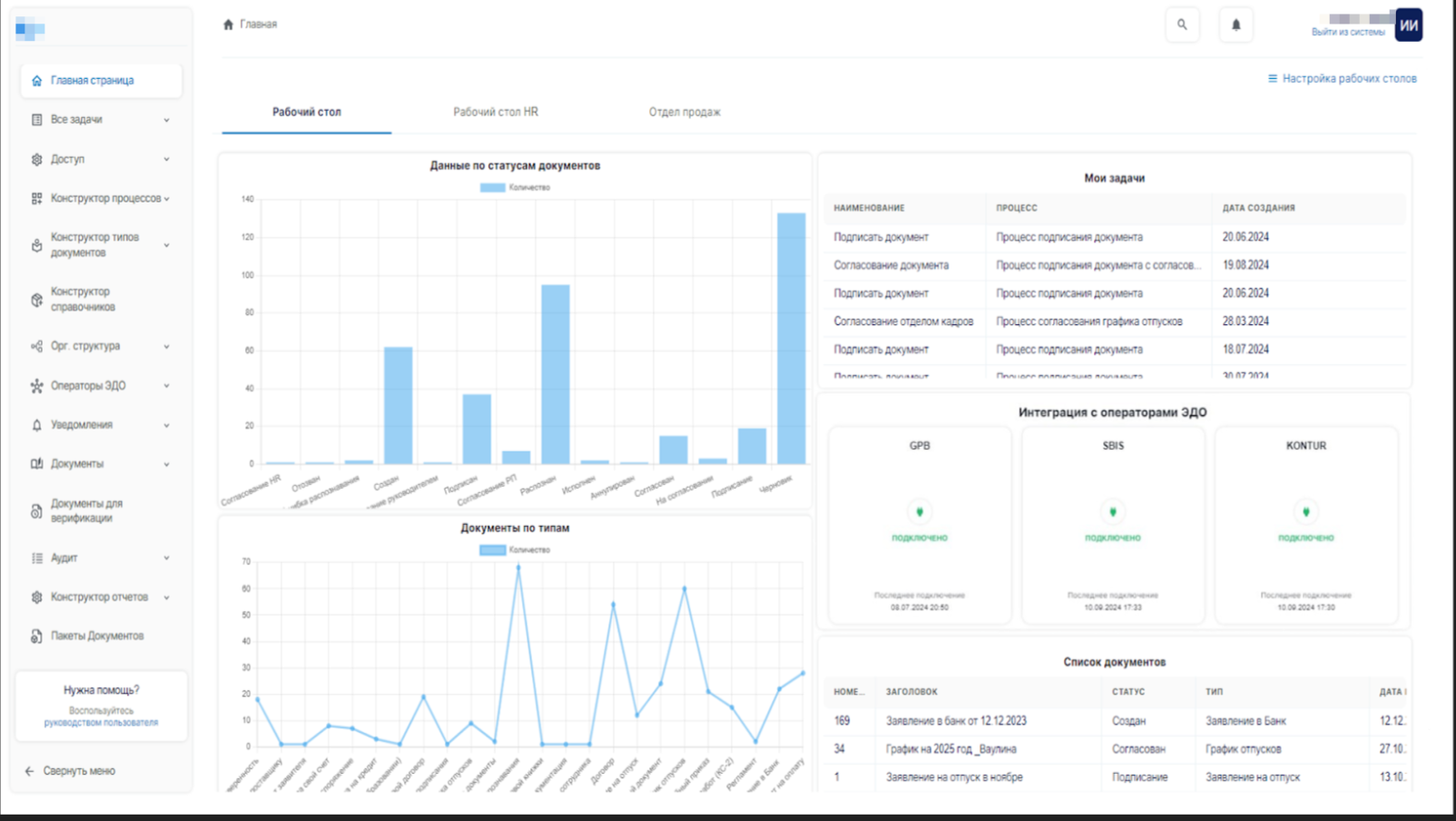Expand the Конструктор отчетов chevron

pos(166,598)
